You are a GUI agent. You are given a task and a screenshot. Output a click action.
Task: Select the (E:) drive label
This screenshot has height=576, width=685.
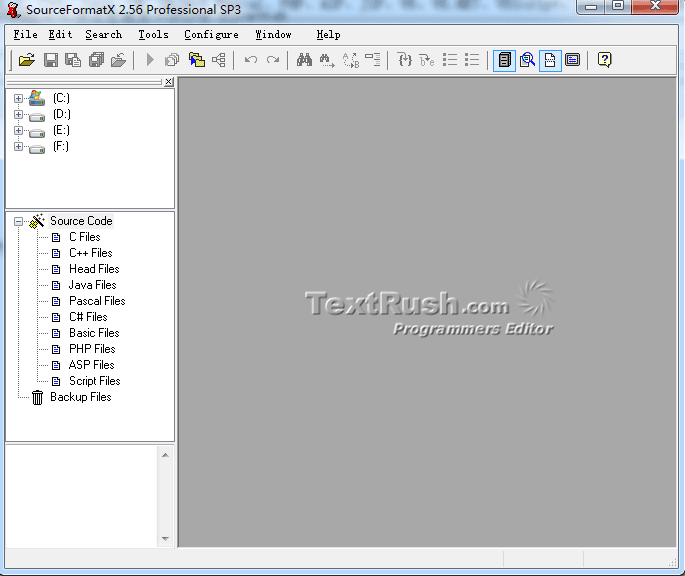tap(61, 130)
